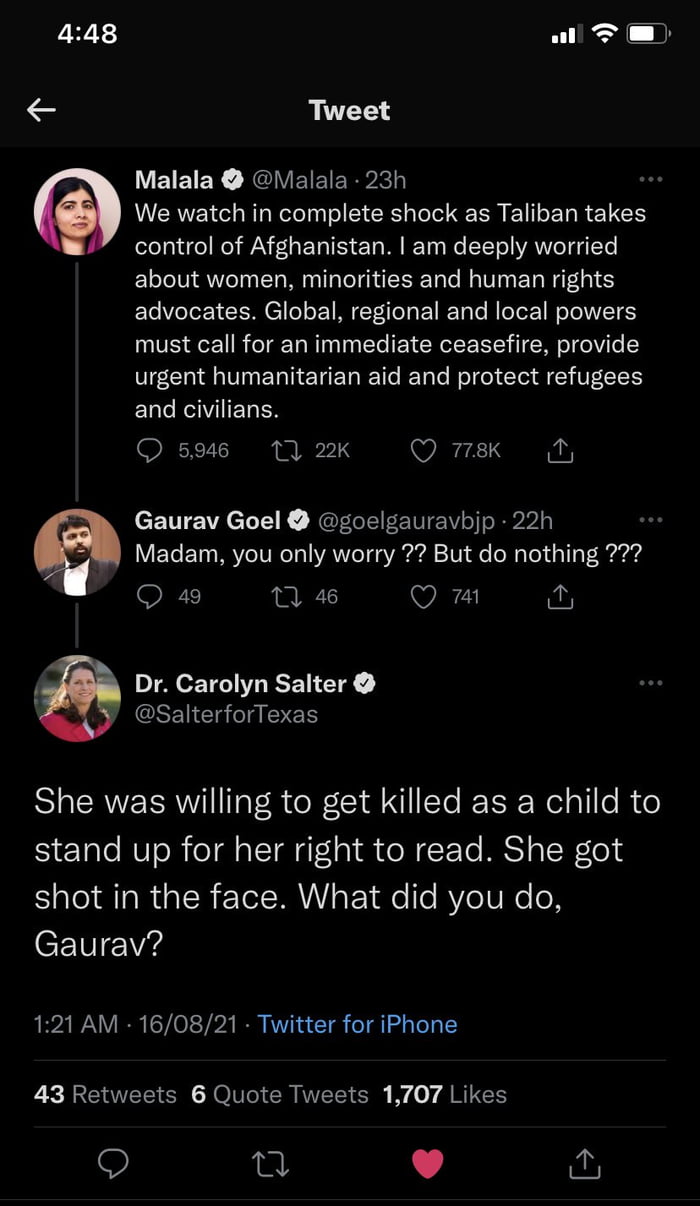Open Malala's profile picture
This screenshot has height=1206, width=700.
click(x=77, y=211)
